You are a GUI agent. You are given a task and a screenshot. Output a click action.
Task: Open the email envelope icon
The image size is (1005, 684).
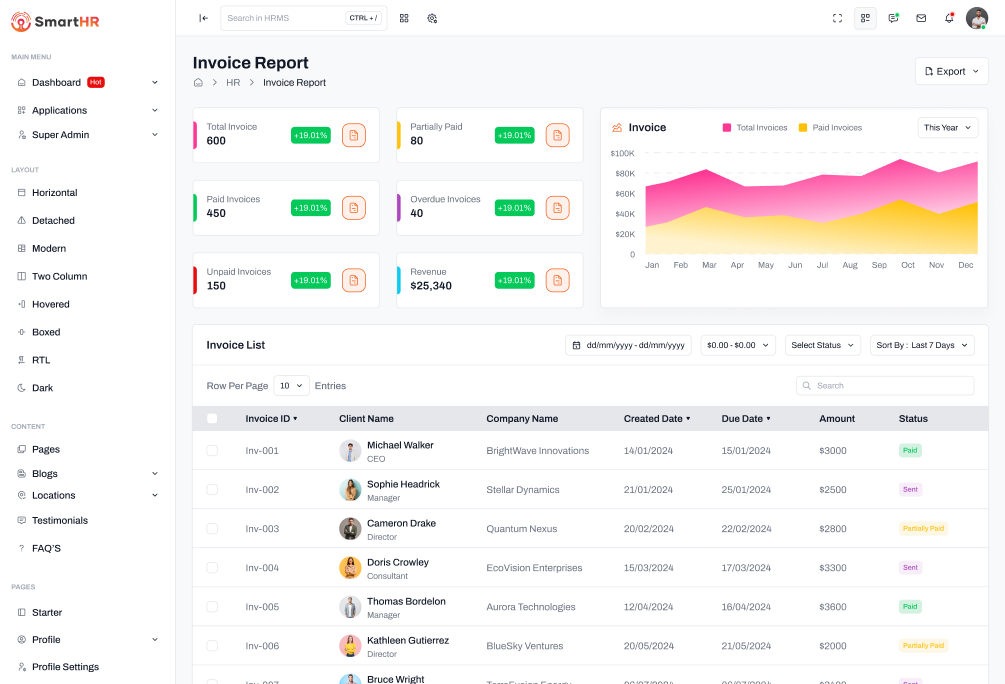(921, 18)
